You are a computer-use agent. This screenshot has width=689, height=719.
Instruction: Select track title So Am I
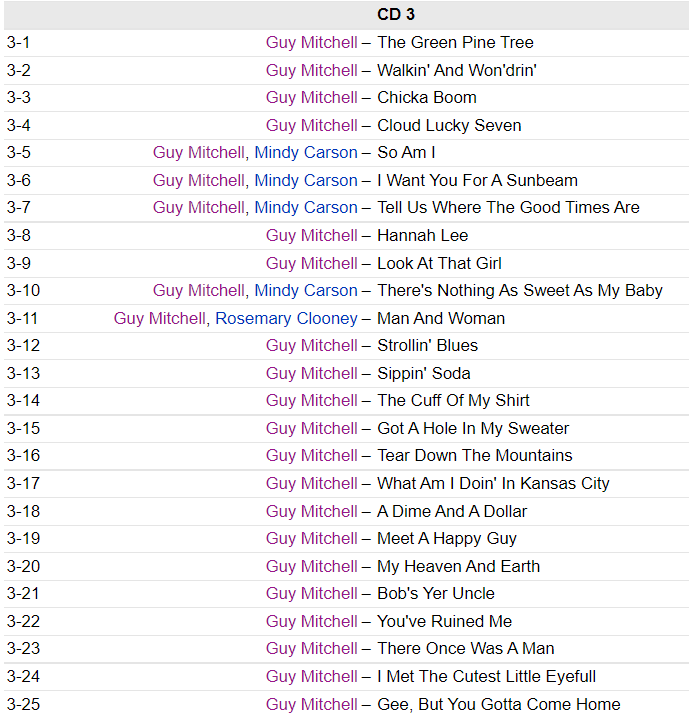click(406, 153)
